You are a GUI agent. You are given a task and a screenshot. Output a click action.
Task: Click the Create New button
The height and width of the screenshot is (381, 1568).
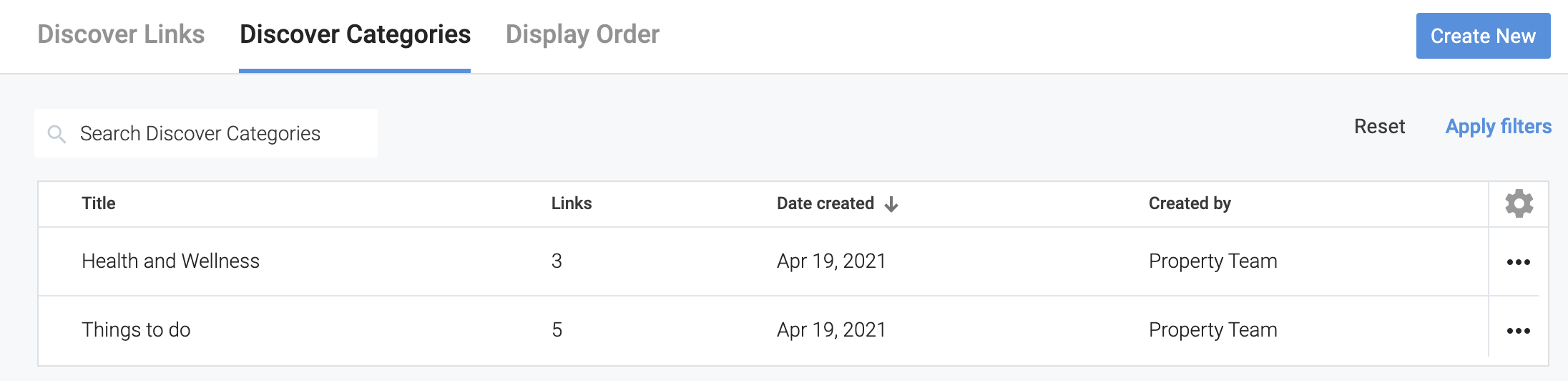[x=1483, y=36]
